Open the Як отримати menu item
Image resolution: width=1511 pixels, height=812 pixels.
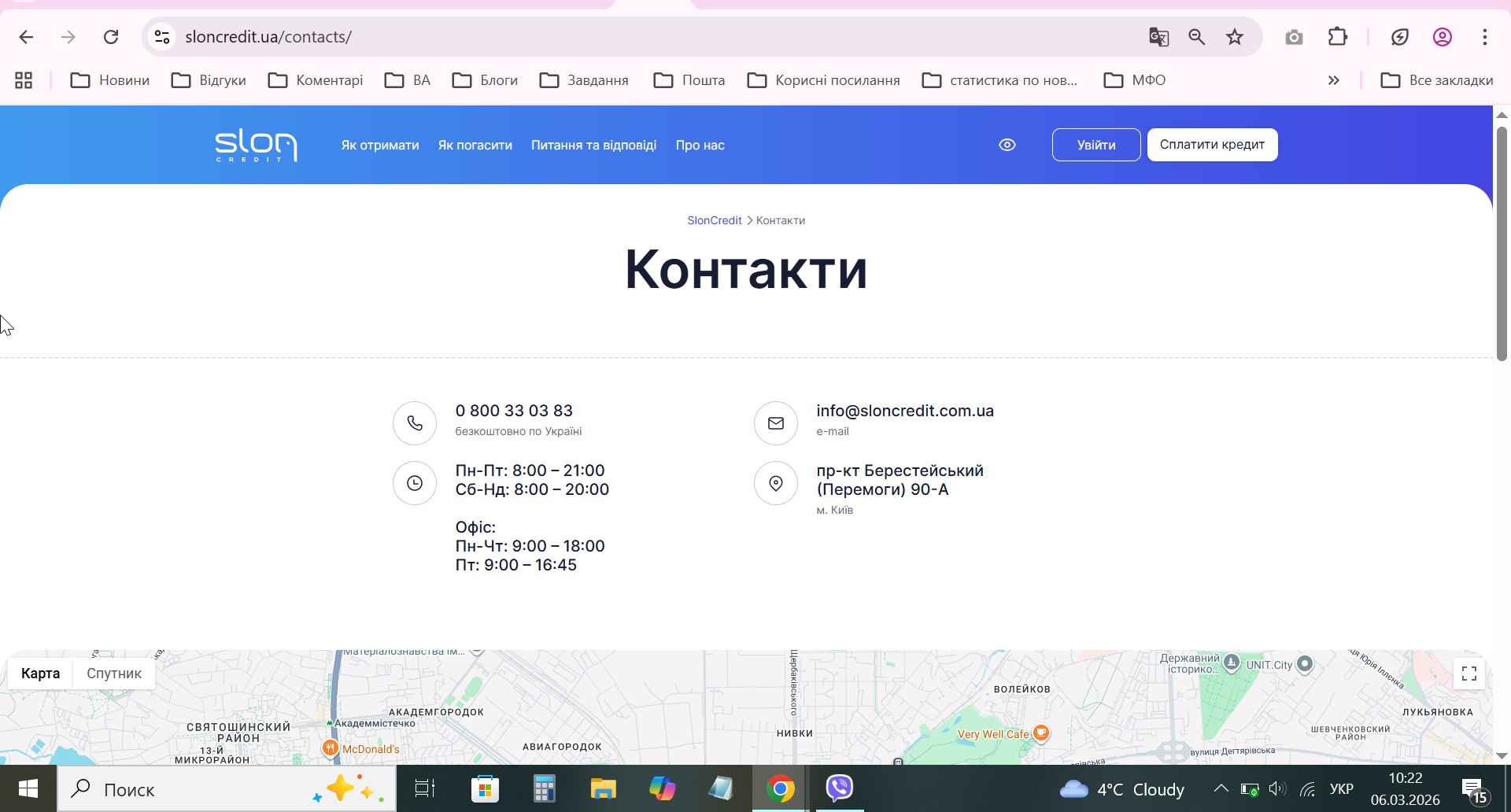[x=380, y=146]
